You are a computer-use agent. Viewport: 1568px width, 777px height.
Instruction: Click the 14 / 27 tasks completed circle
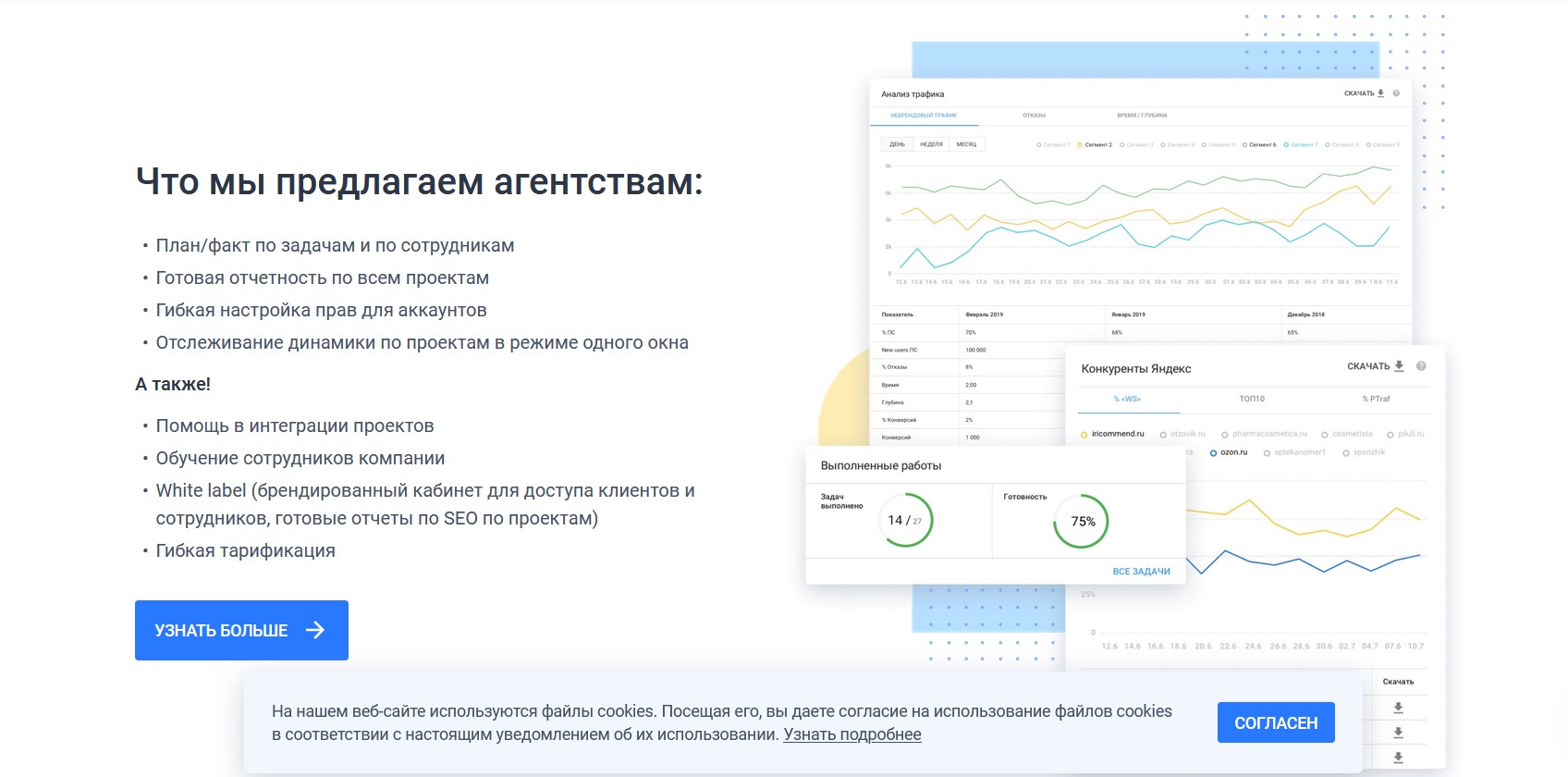click(906, 521)
